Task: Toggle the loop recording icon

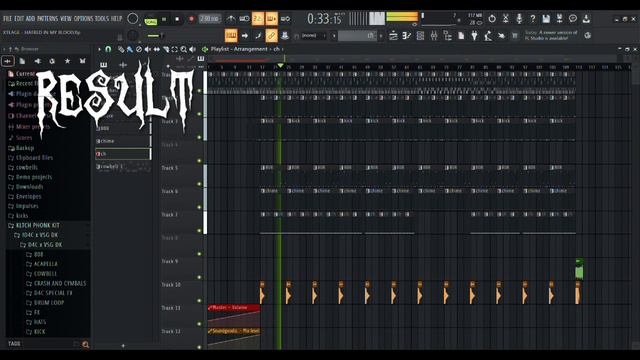Action: coord(285,19)
